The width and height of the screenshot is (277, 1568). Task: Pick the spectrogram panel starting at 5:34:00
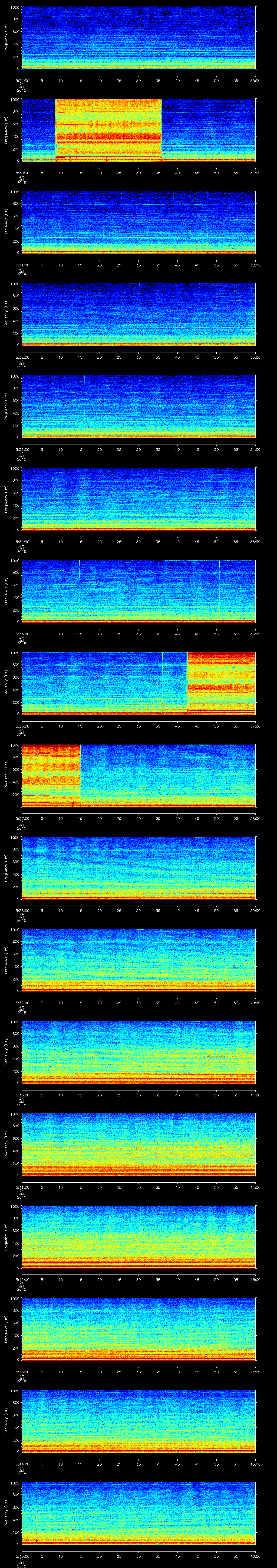138,499
